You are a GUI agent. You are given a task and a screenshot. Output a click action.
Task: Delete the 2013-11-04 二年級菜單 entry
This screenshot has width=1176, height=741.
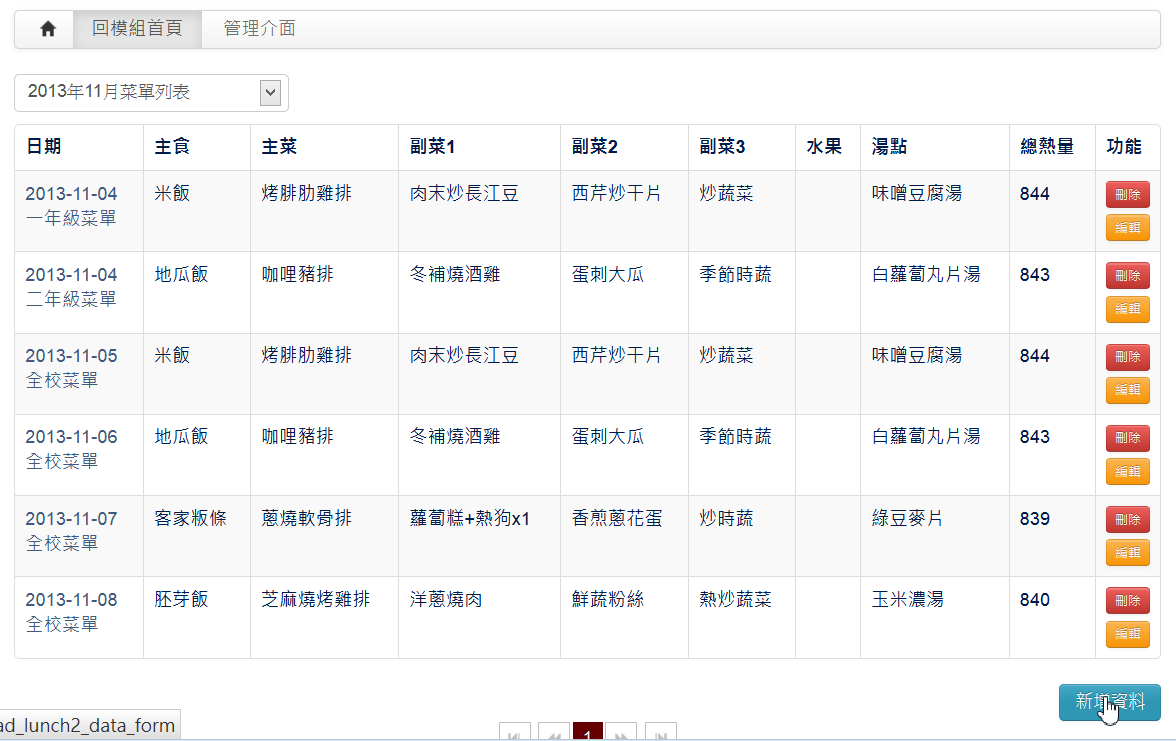(1127, 276)
